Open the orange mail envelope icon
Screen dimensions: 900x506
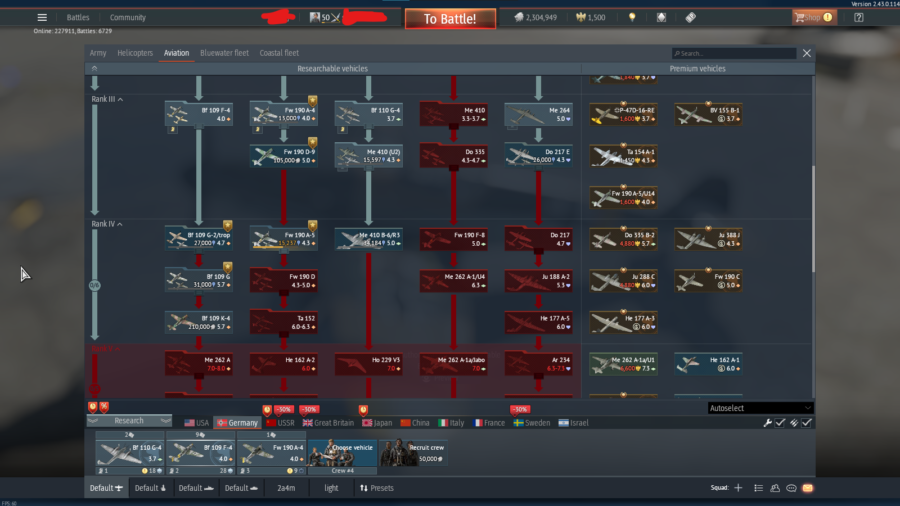pos(808,488)
